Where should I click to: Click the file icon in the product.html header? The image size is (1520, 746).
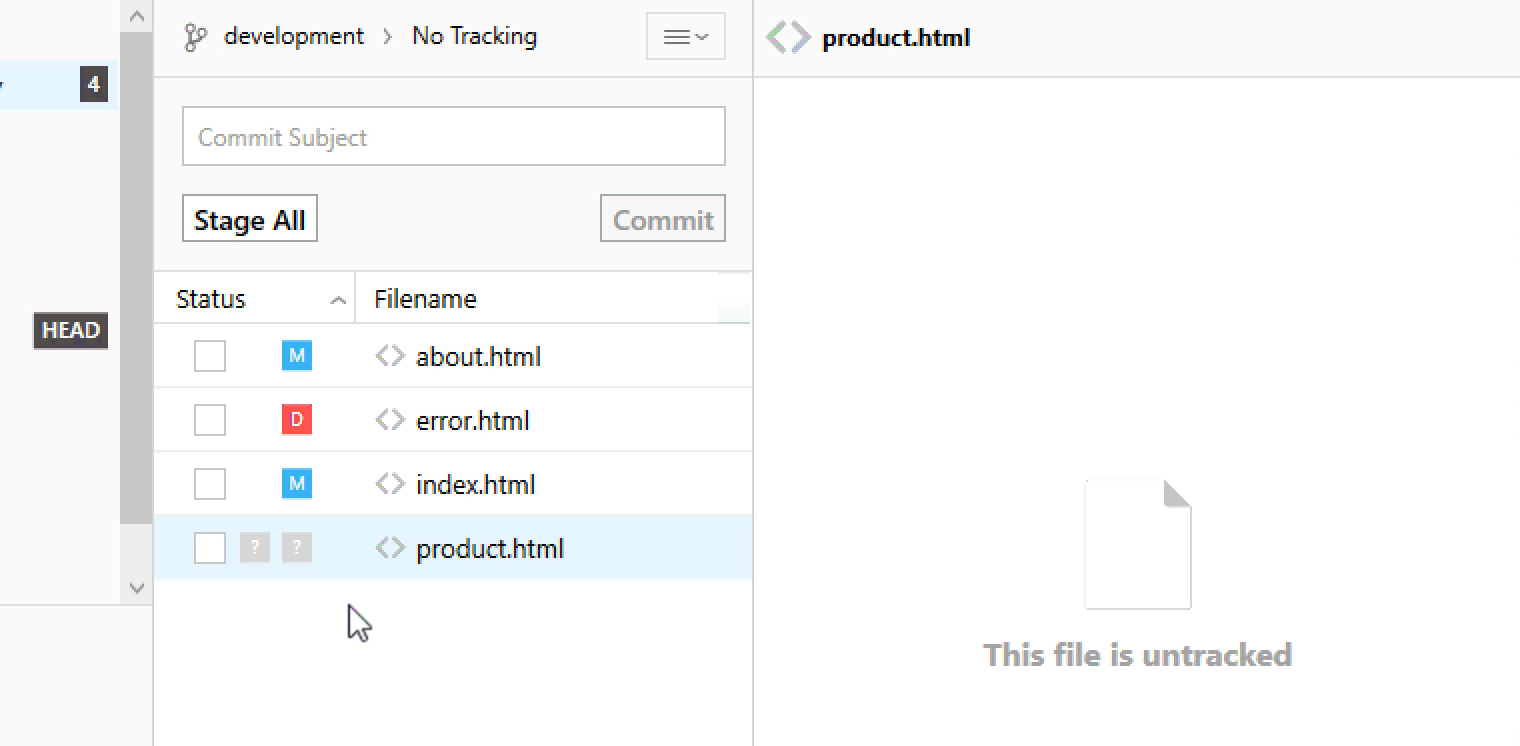click(x=787, y=37)
